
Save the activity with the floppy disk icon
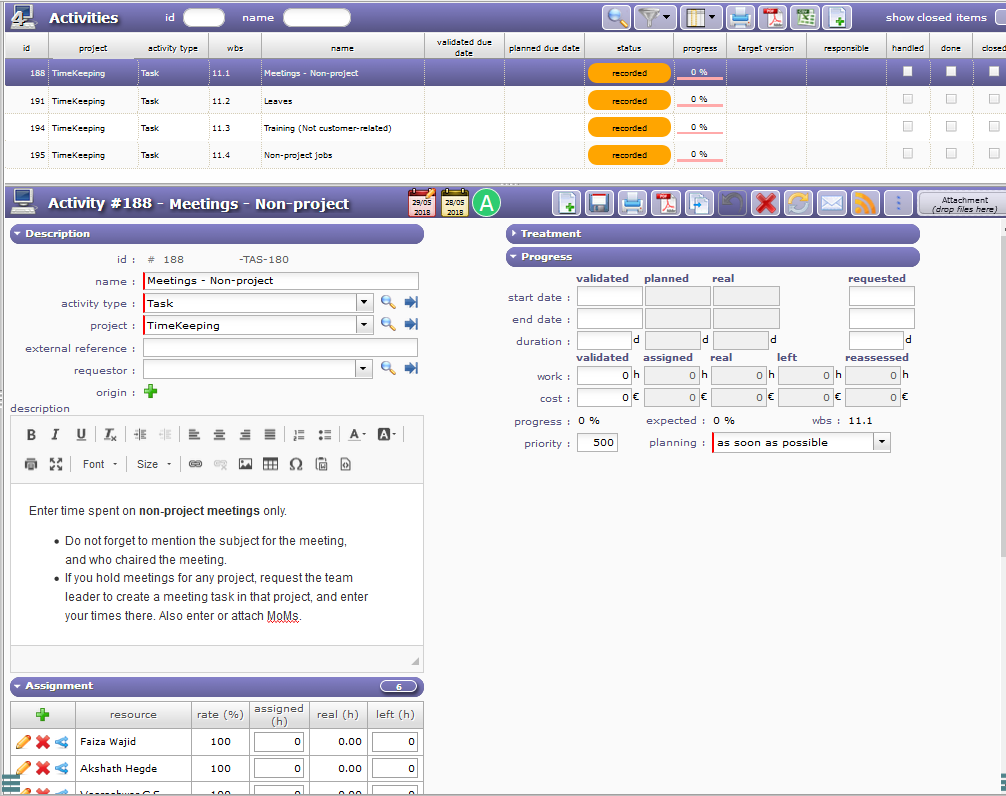pyautogui.click(x=600, y=203)
